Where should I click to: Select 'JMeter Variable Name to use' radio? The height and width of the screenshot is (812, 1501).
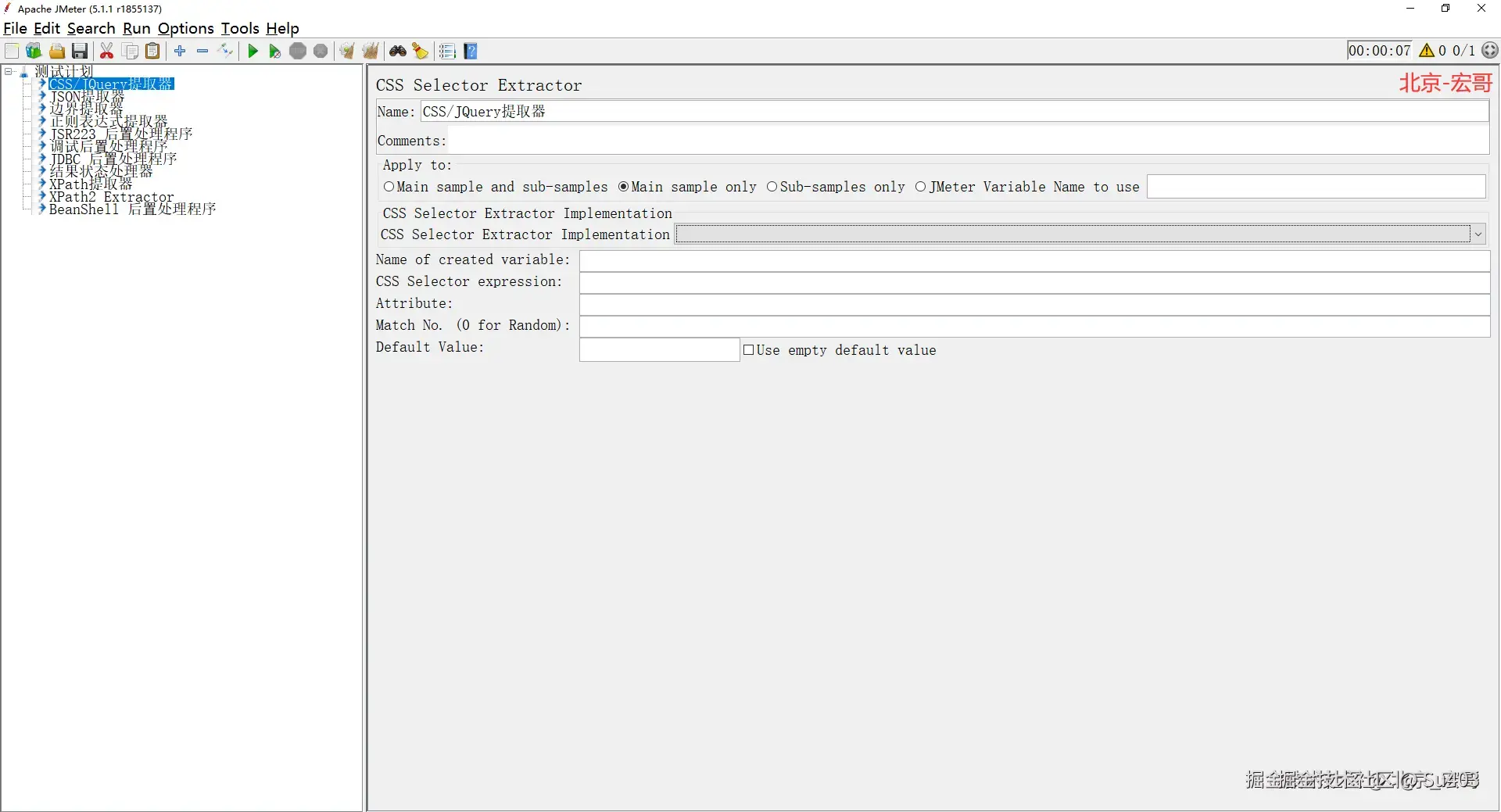click(920, 187)
